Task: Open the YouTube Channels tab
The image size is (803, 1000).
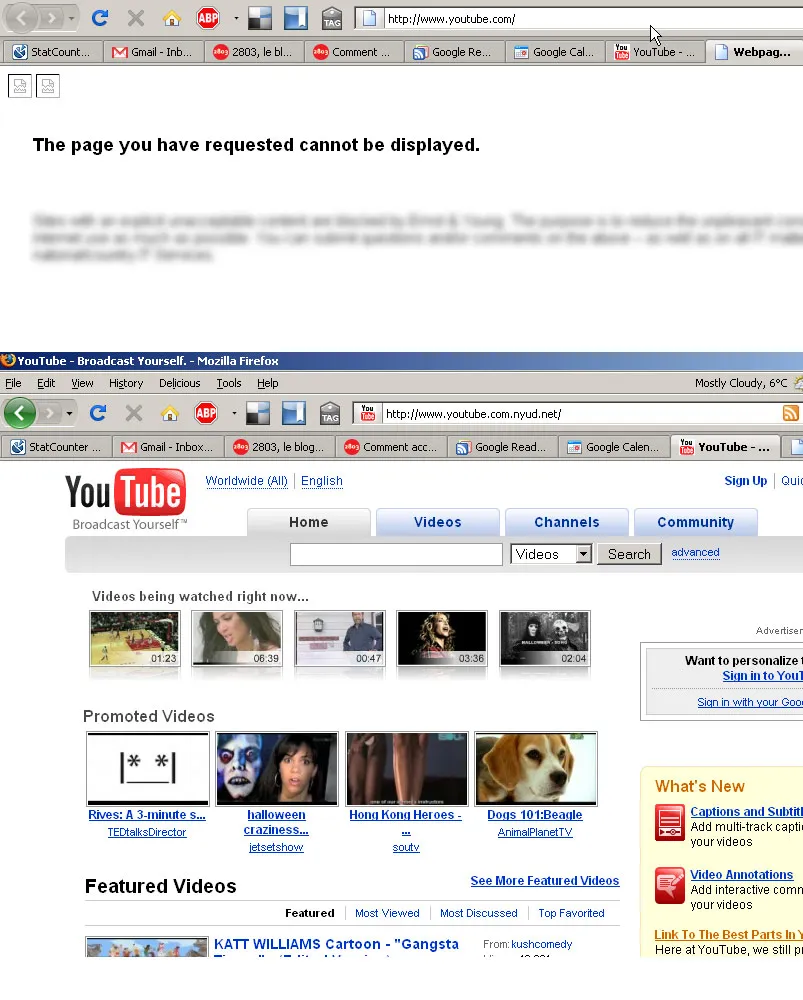Action: pyautogui.click(x=566, y=522)
